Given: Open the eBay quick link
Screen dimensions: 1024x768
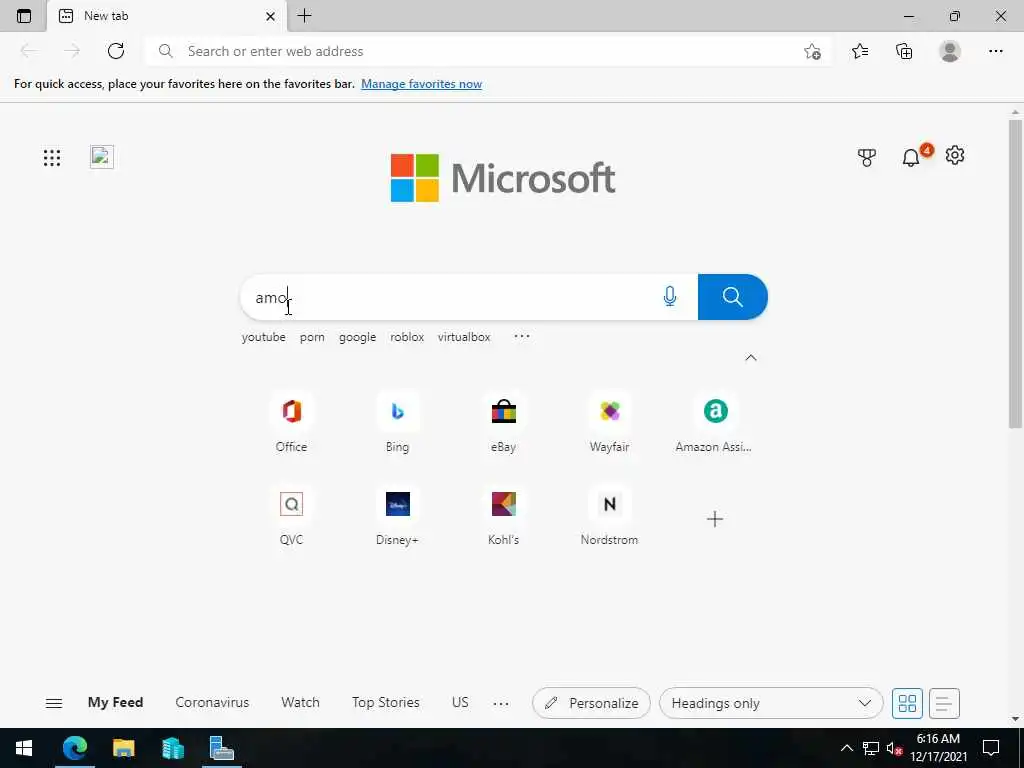Looking at the screenshot, I should [x=504, y=423].
